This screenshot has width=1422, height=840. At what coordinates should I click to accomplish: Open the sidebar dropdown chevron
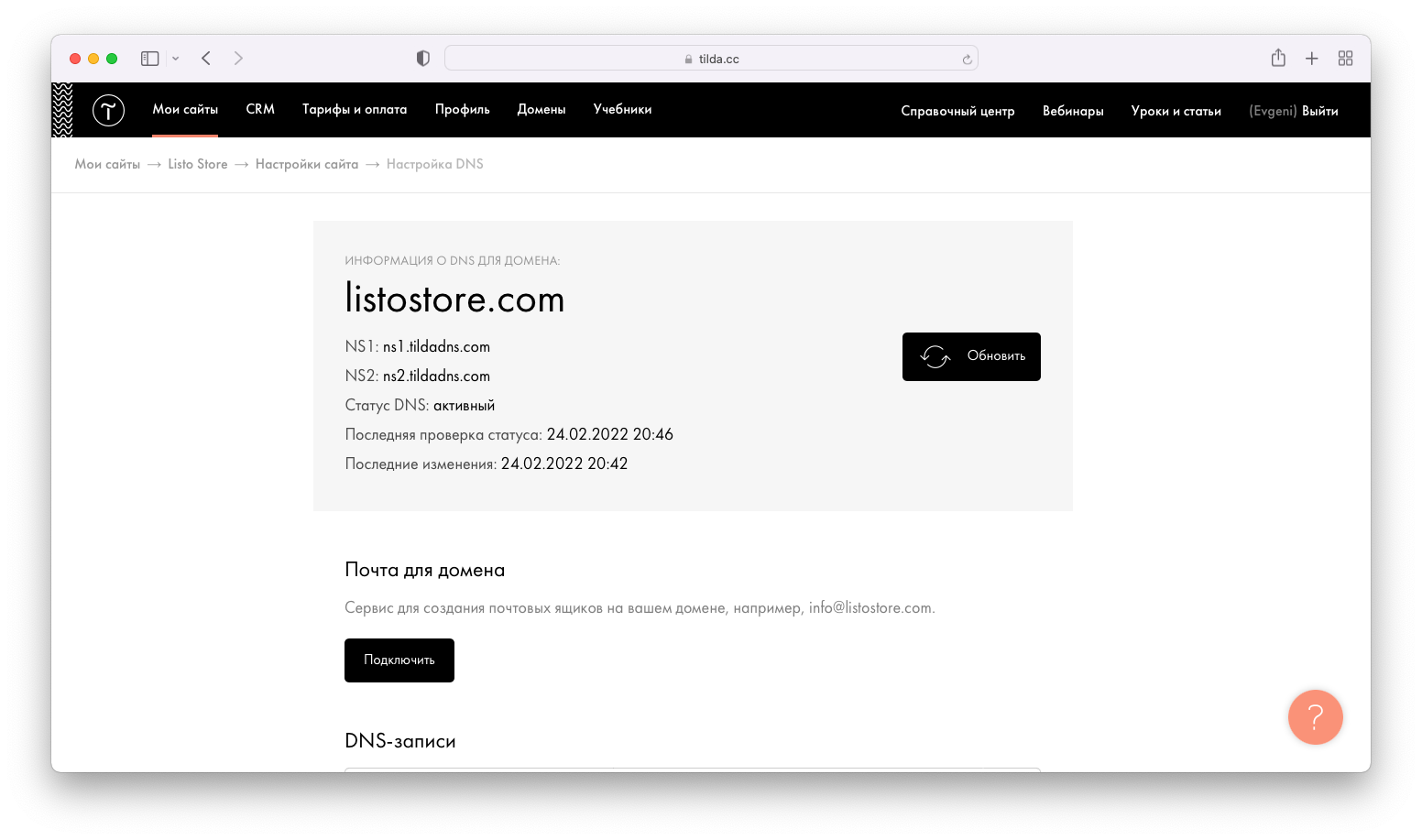pos(175,59)
